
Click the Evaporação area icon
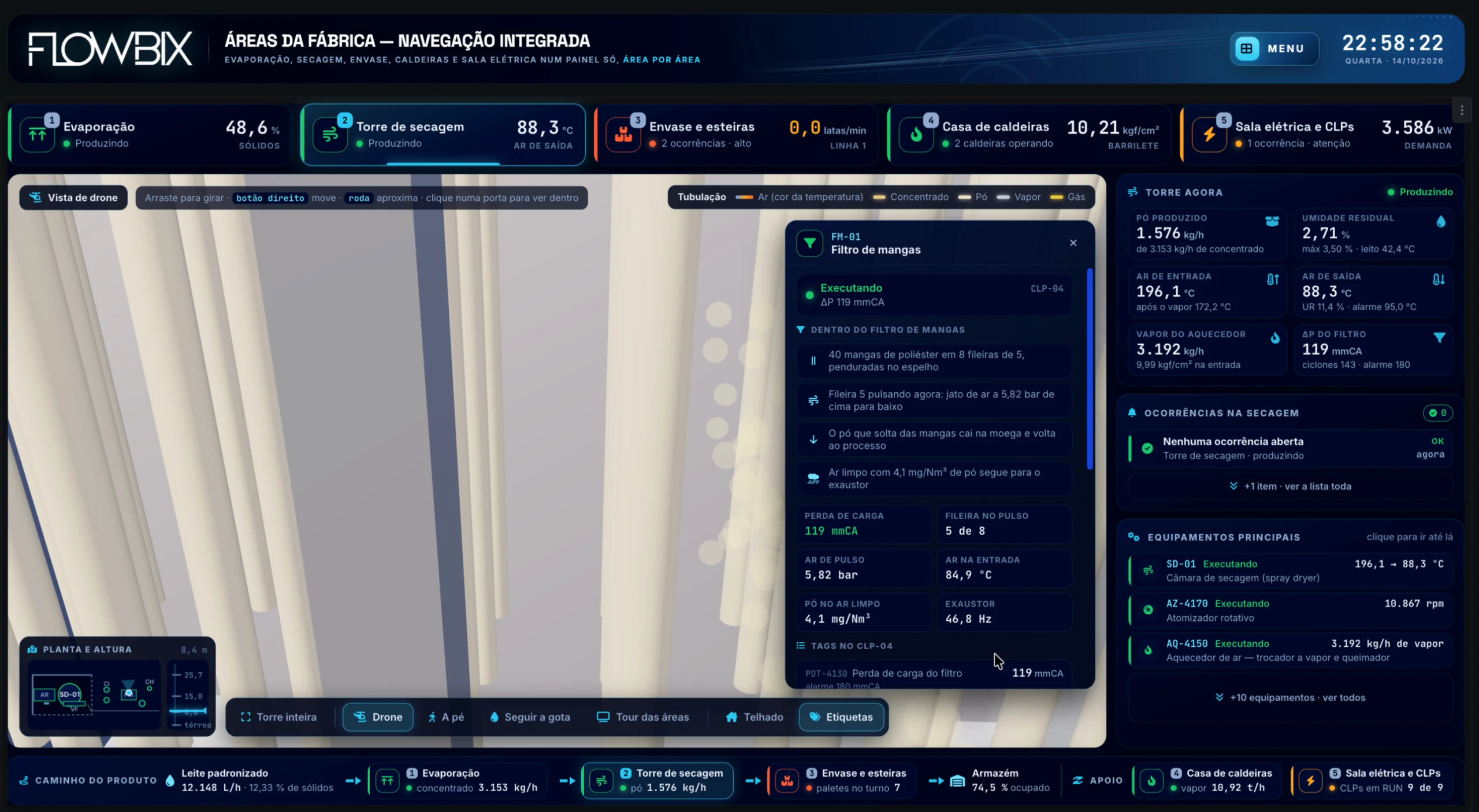click(x=38, y=135)
